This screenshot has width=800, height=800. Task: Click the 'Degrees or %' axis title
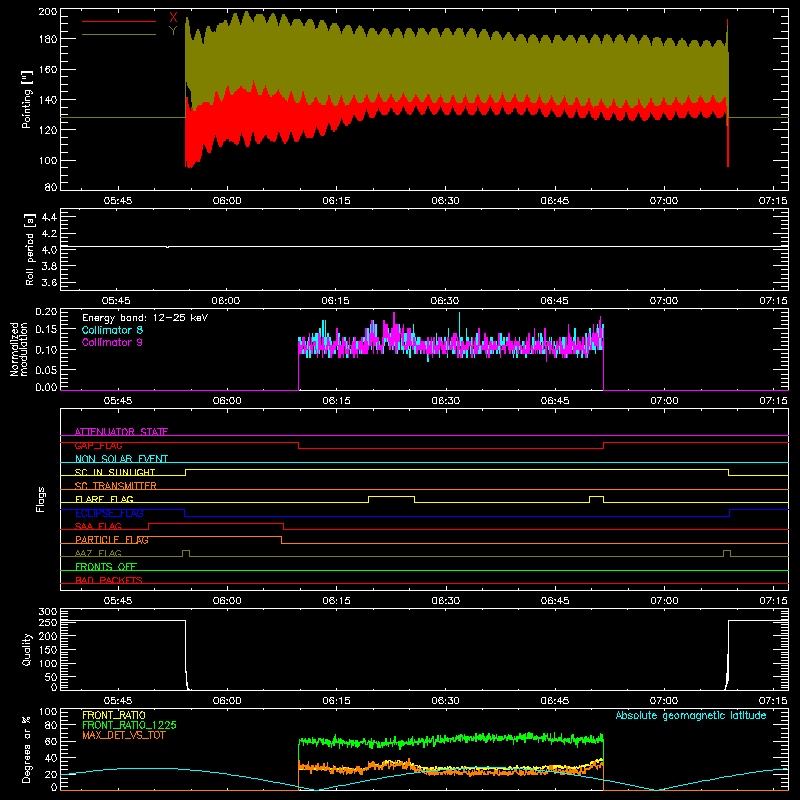click(27, 749)
